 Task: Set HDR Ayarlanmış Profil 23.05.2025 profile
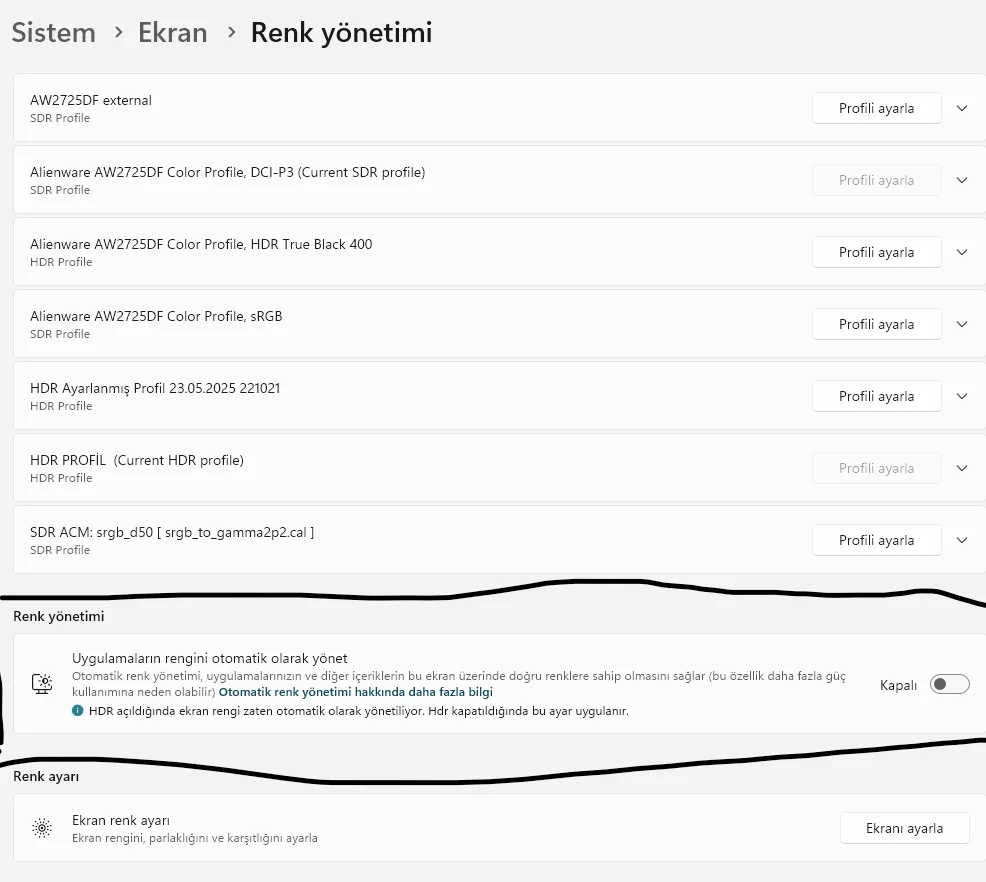click(876, 396)
